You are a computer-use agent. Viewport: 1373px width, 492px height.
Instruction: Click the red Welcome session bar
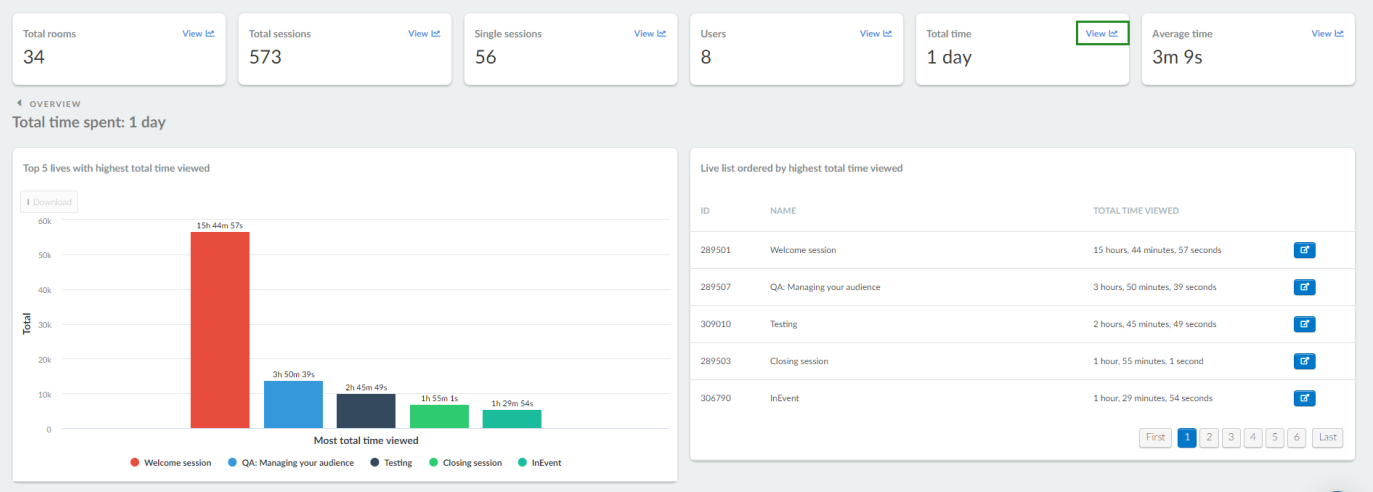[220, 330]
